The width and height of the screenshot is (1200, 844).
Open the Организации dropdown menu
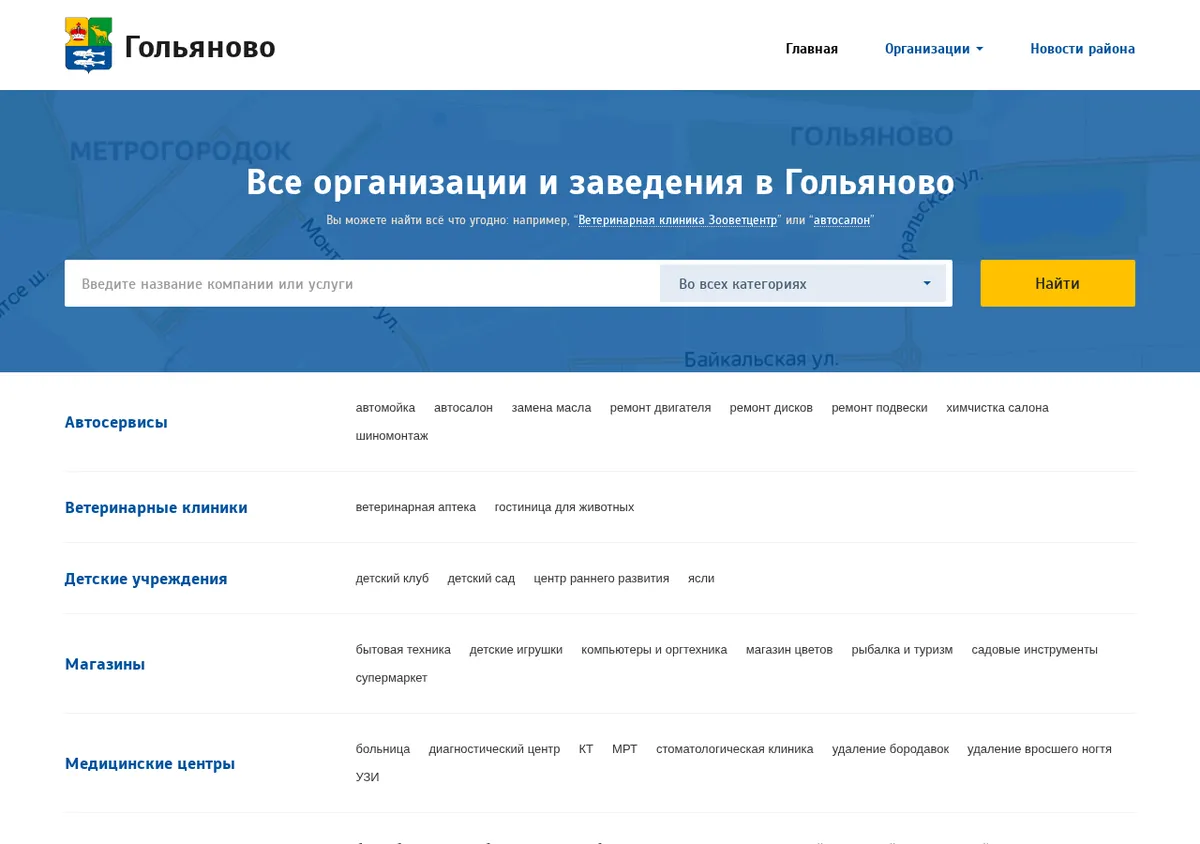(x=934, y=49)
